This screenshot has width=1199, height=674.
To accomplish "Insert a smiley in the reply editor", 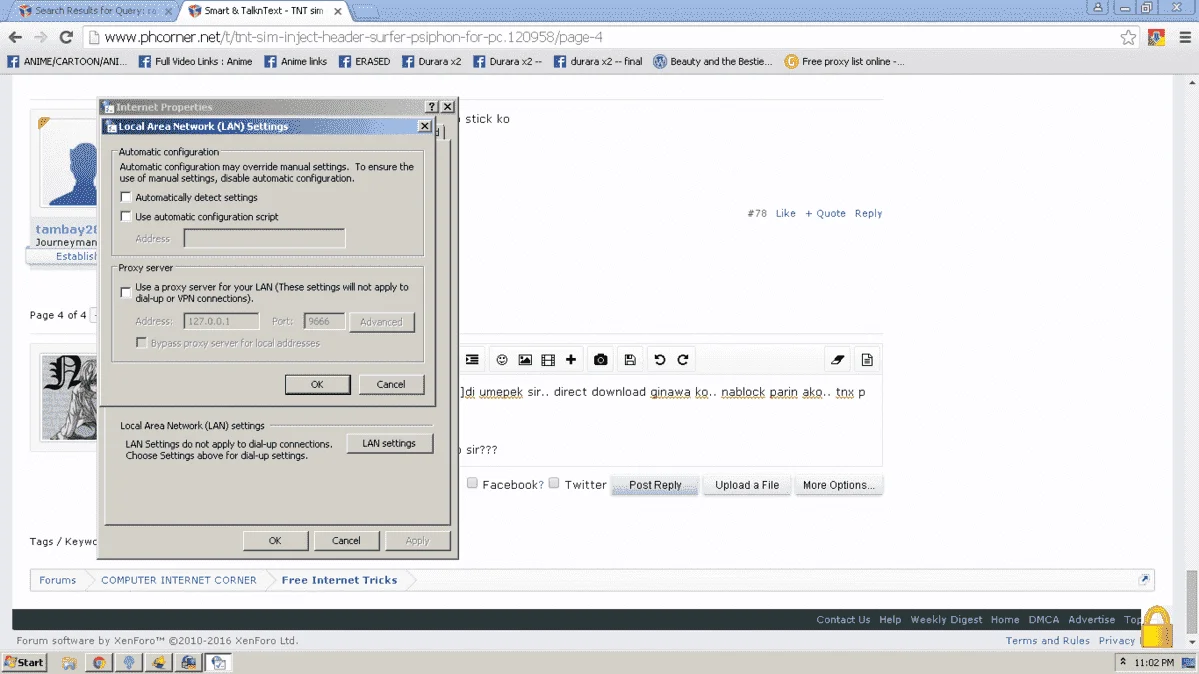I will point(502,360).
